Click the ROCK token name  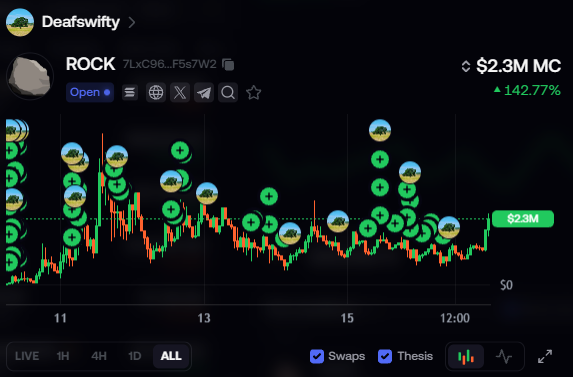[91, 64]
